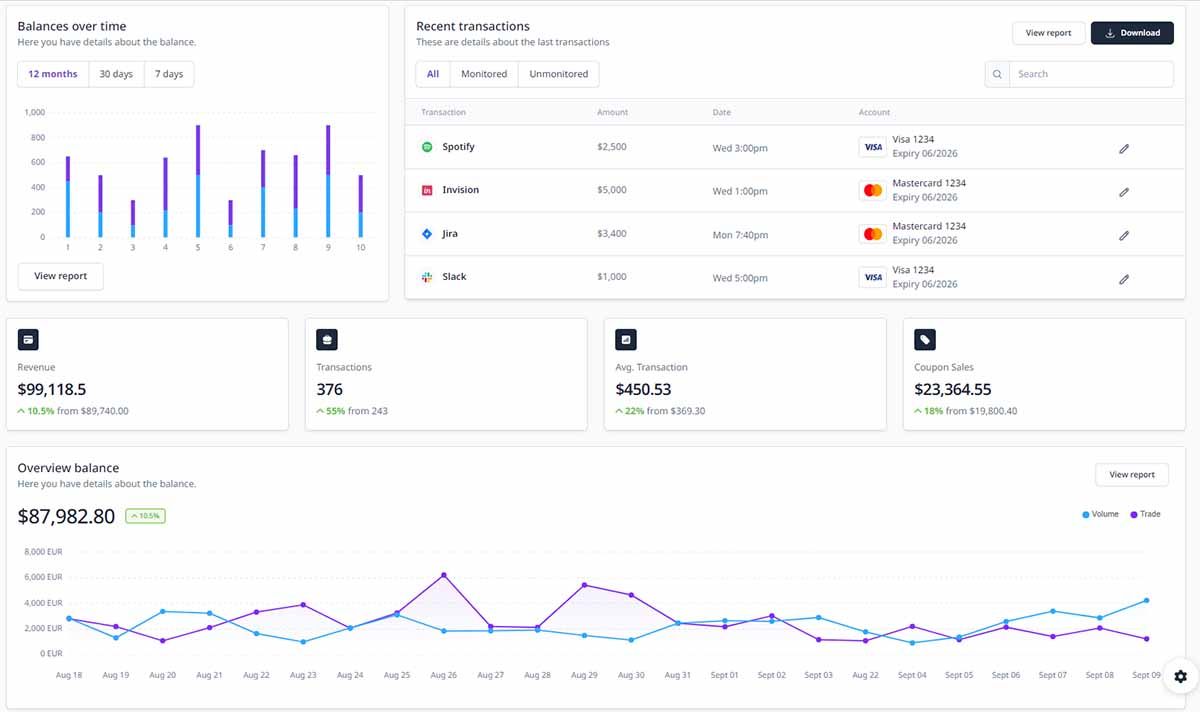This screenshot has height=712, width=1200.
Task: Click the Revenue card icon
Action: [27, 339]
